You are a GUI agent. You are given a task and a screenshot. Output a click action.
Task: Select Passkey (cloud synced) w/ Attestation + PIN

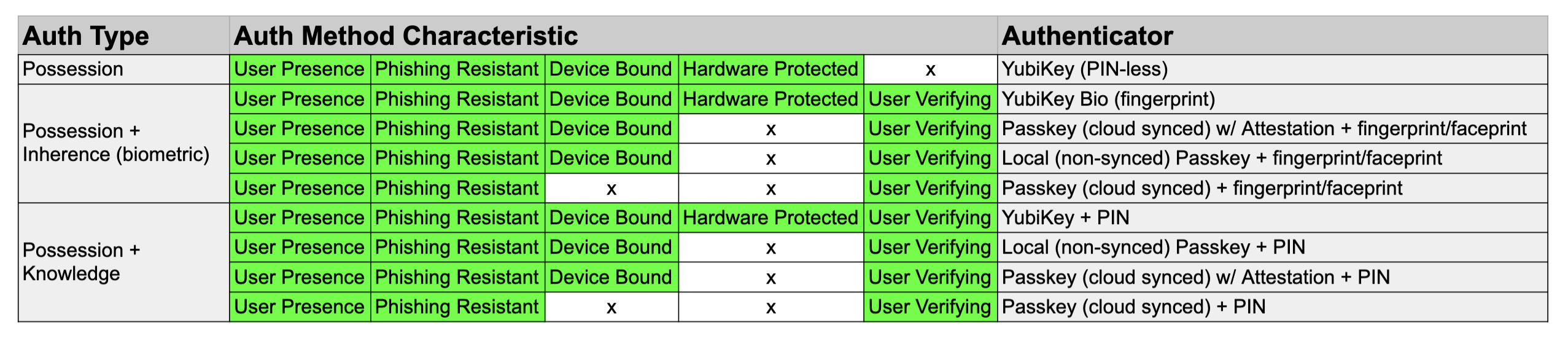1195,278
